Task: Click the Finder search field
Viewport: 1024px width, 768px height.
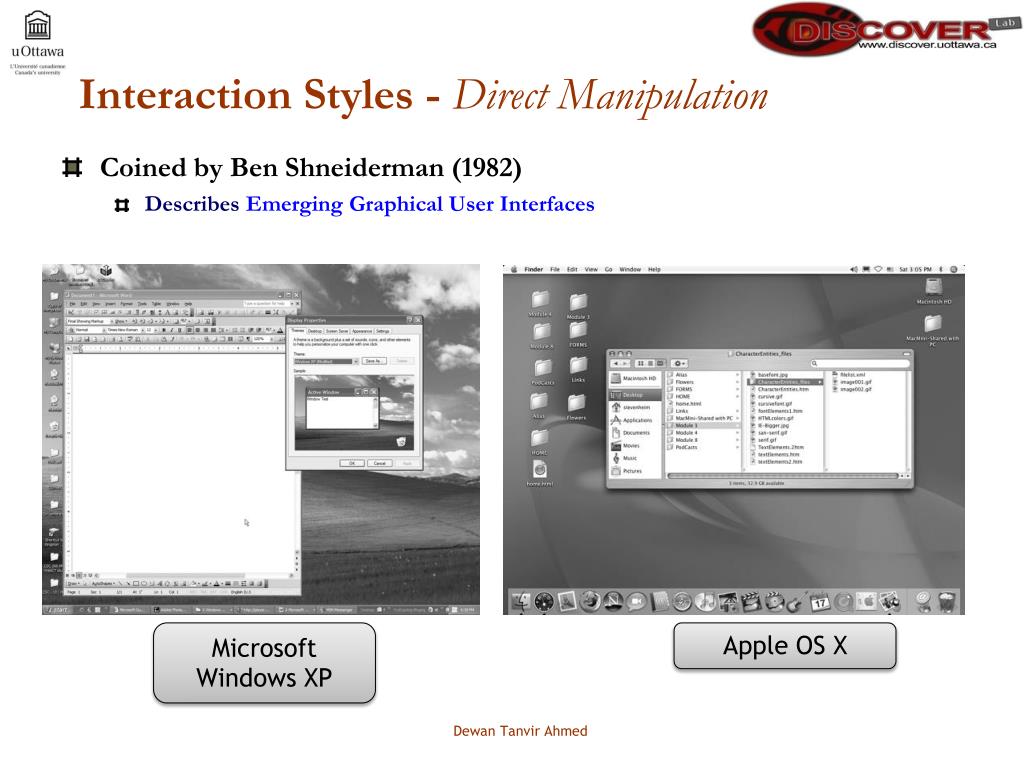Action: click(x=860, y=364)
